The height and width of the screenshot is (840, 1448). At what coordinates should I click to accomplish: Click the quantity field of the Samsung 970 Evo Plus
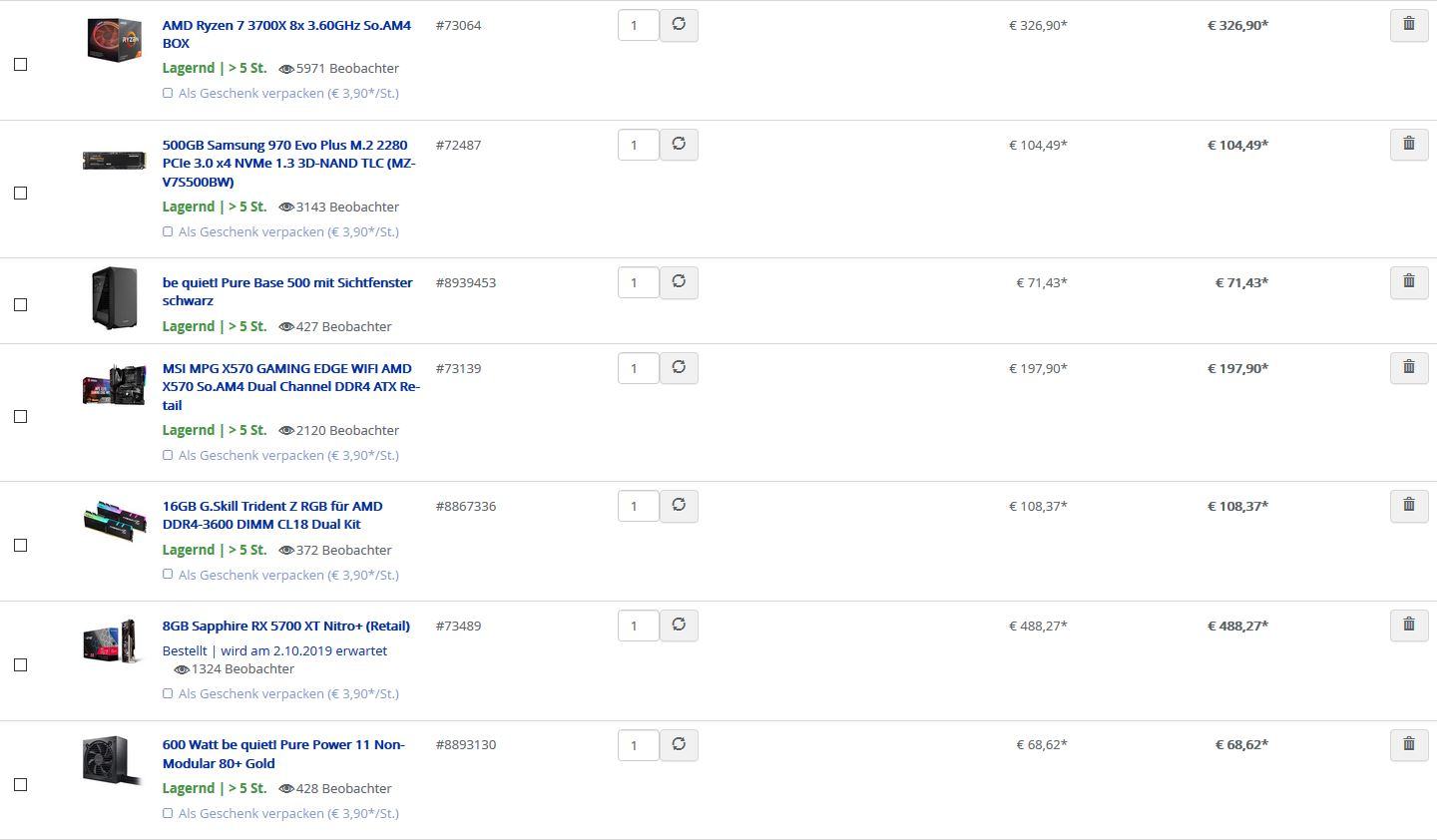click(639, 145)
